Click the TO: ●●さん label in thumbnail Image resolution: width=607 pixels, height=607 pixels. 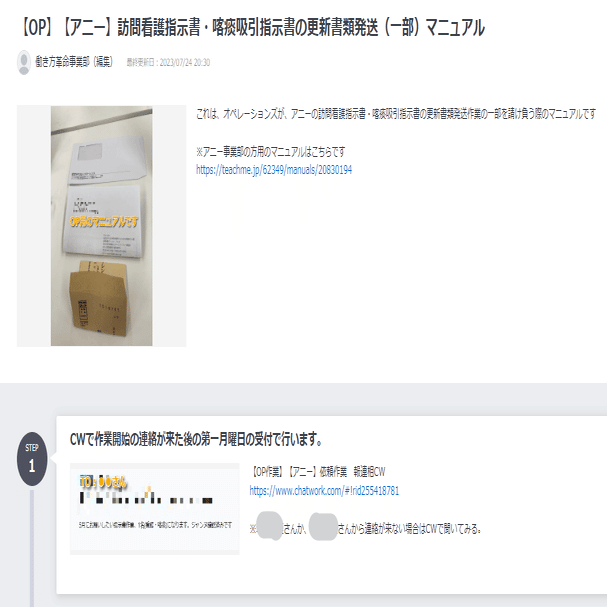coord(103,482)
